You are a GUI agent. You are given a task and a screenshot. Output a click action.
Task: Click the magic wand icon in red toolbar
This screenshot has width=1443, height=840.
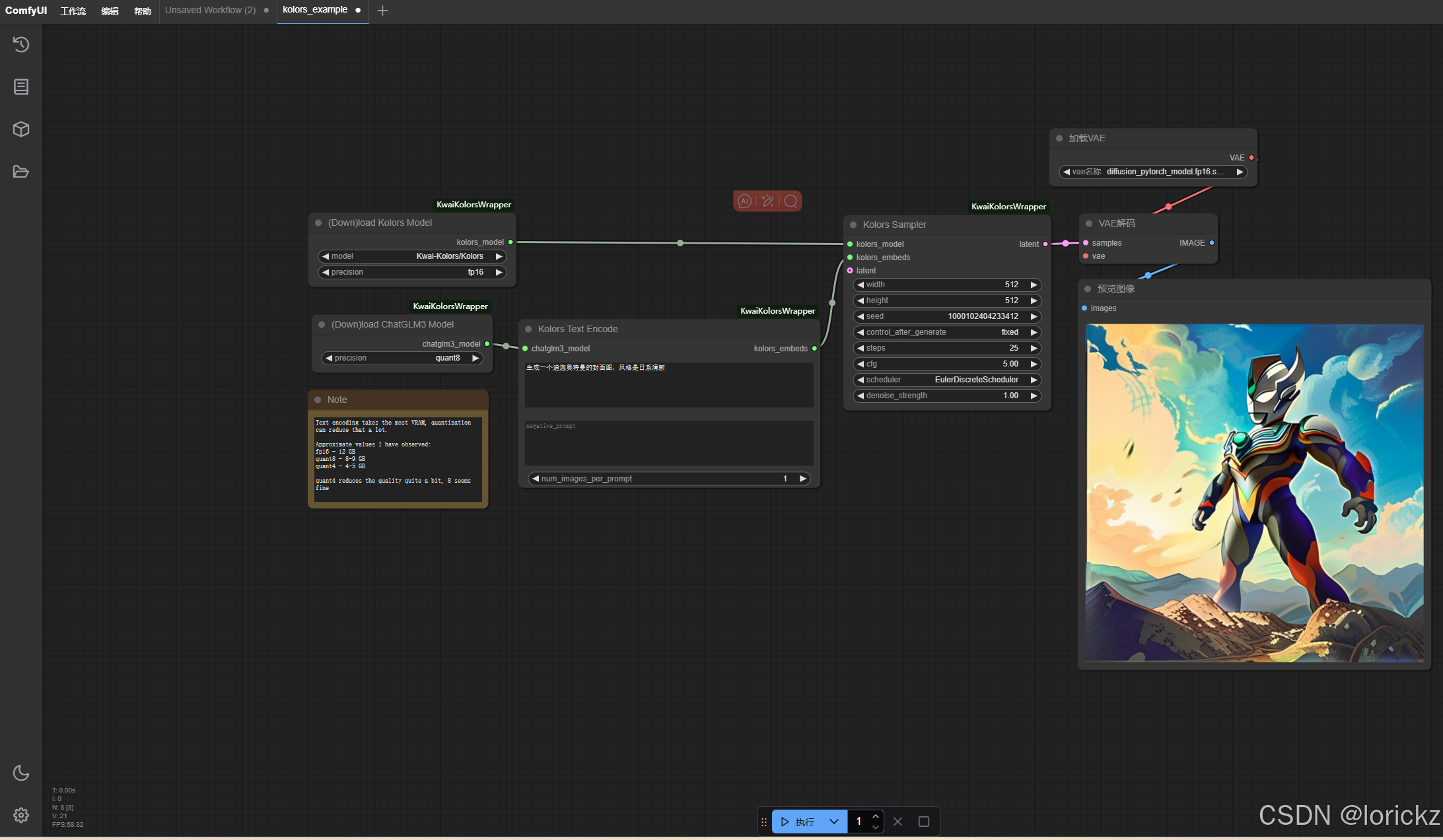point(767,201)
